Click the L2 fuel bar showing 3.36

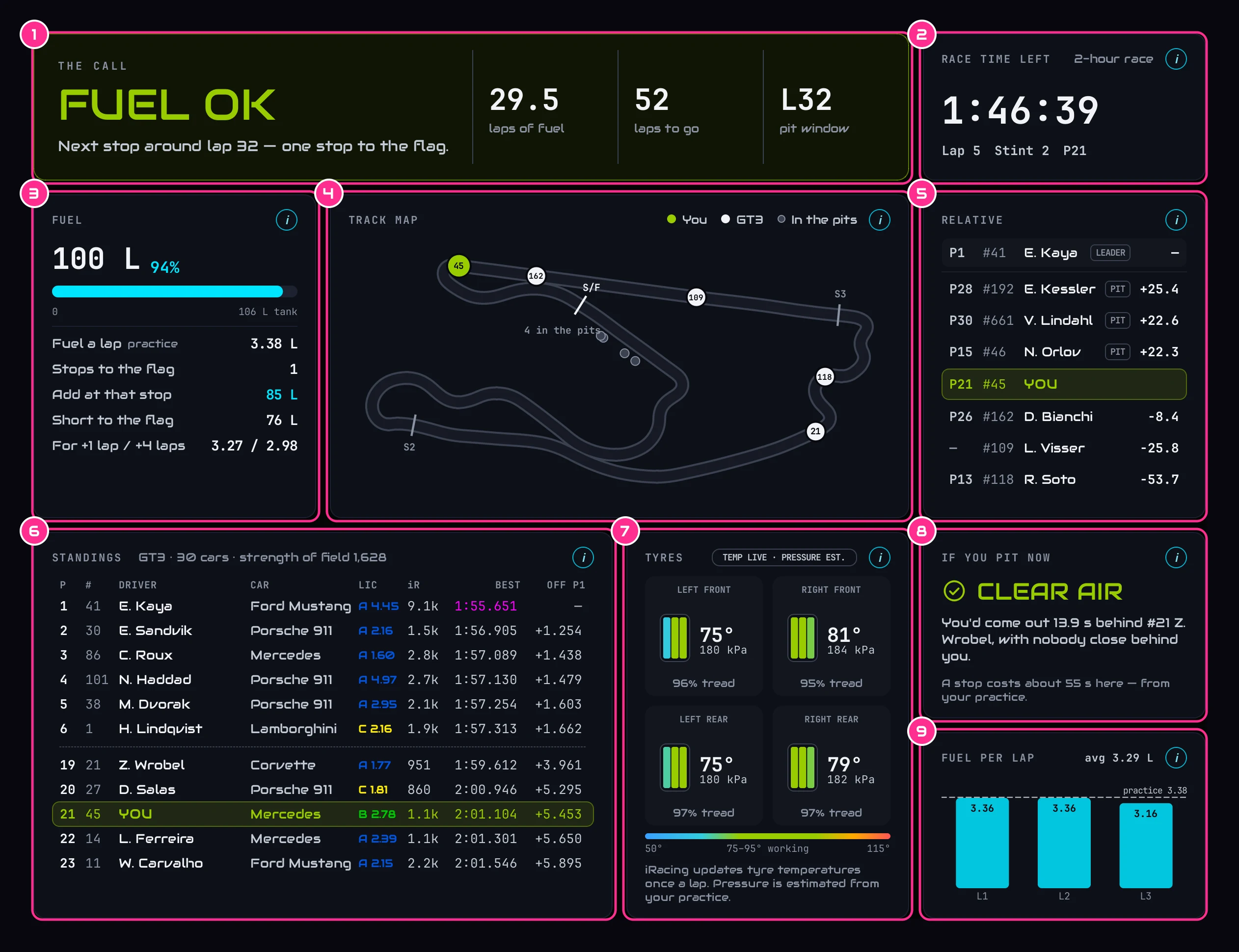1064,843
